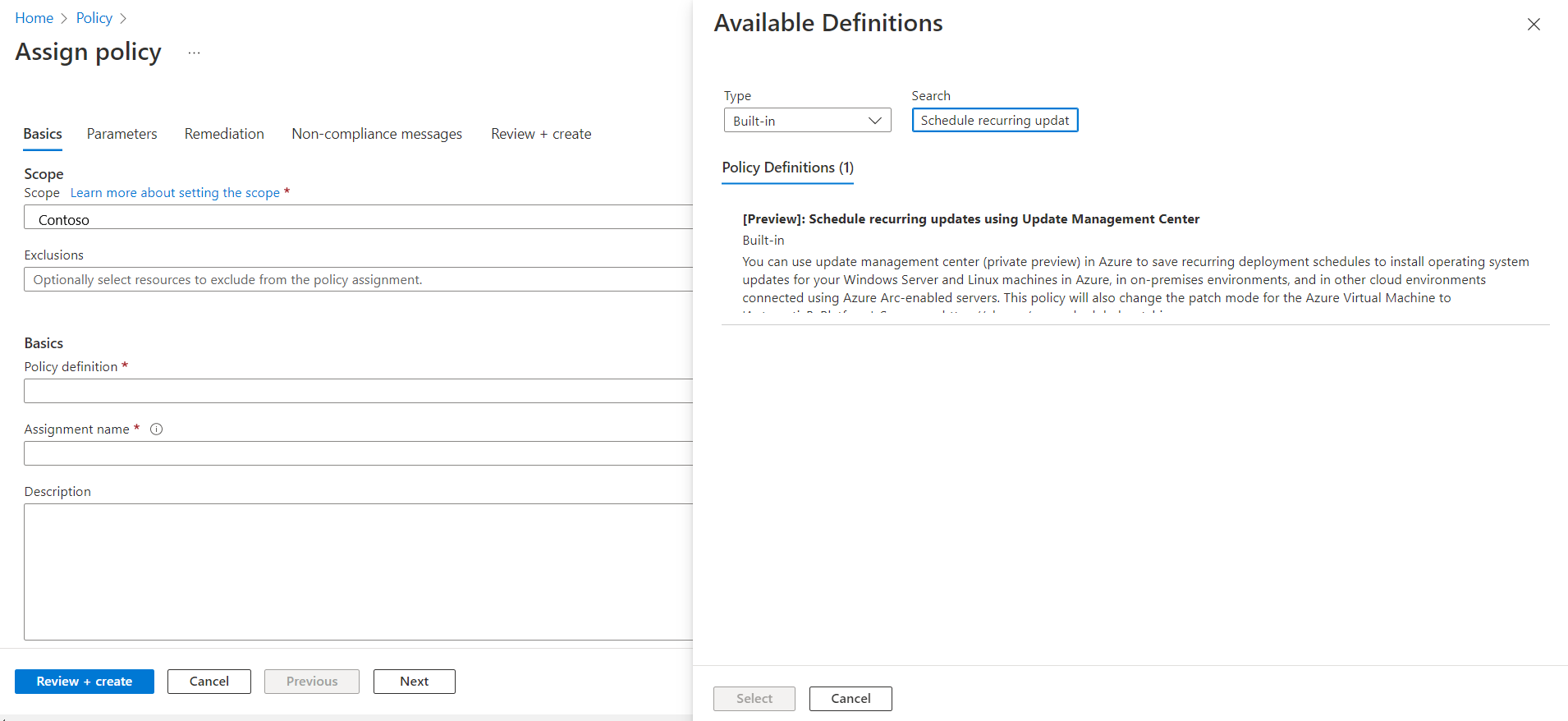The height and width of the screenshot is (721, 1568).
Task: Cancel the policy assignment at the bottom left
Action: [x=209, y=682]
